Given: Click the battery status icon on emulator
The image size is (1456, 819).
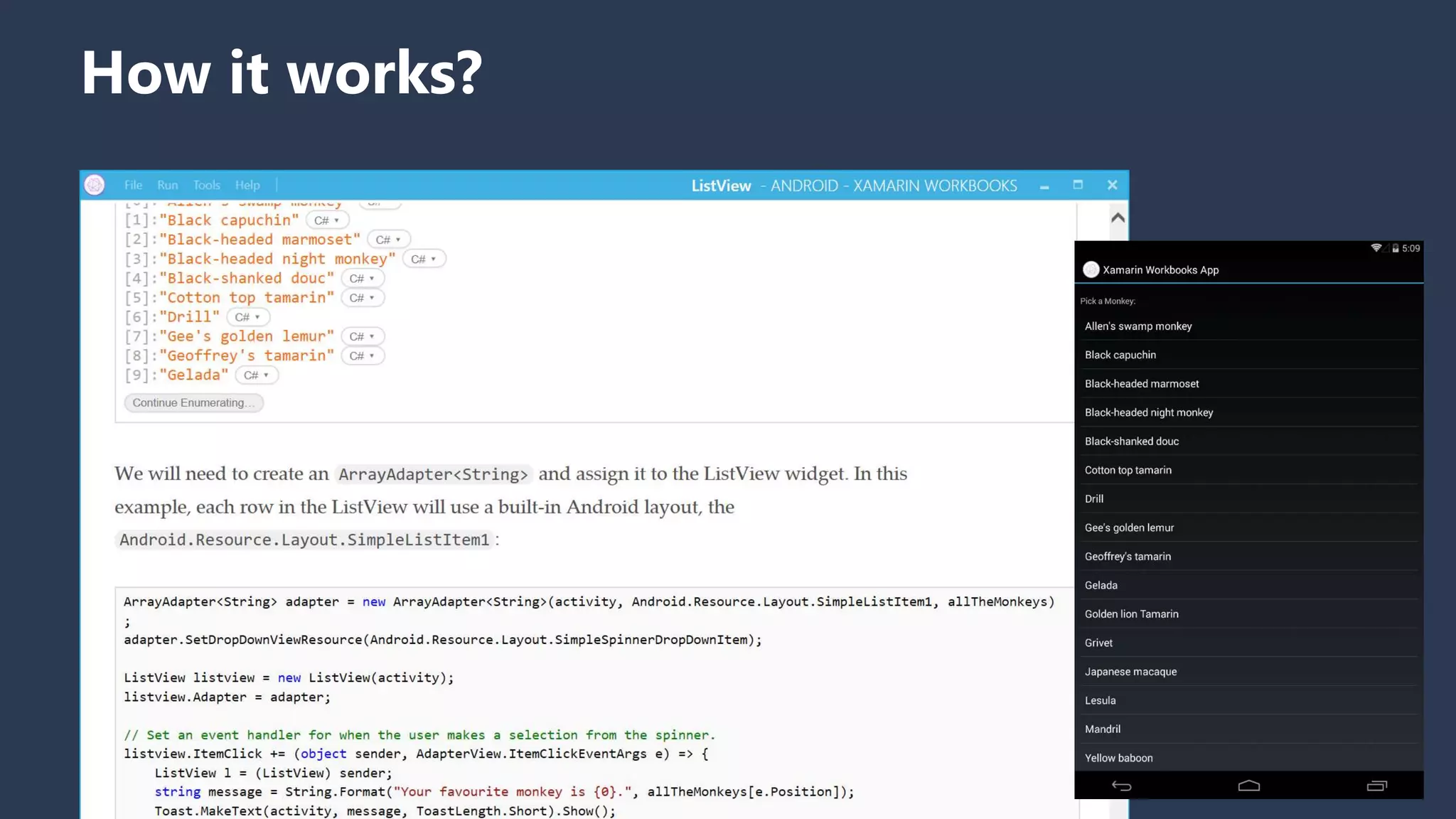Looking at the screenshot, I should click(x=1396, y=248).
